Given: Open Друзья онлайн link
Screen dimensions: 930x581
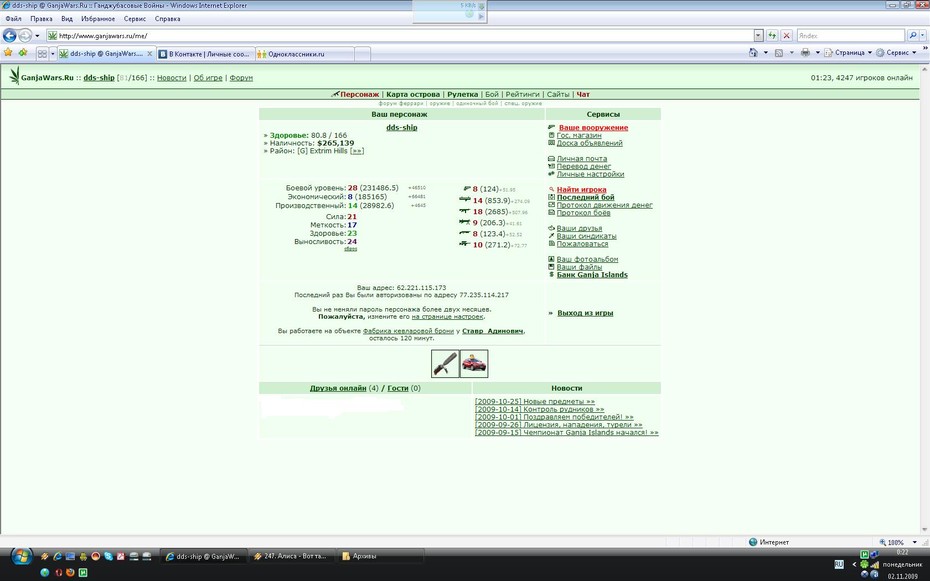Looking at the screenshot, I should point(337,388).
